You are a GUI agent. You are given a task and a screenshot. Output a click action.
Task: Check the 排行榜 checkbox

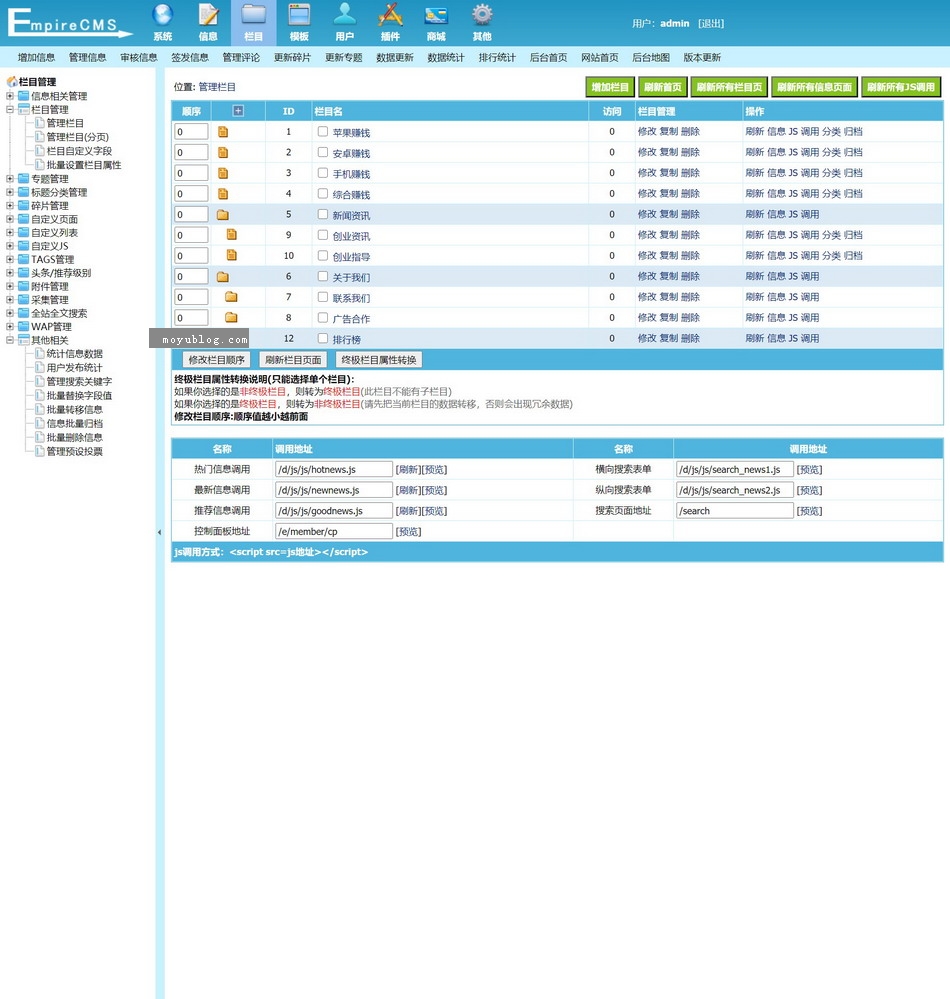(x=323, y=338)
